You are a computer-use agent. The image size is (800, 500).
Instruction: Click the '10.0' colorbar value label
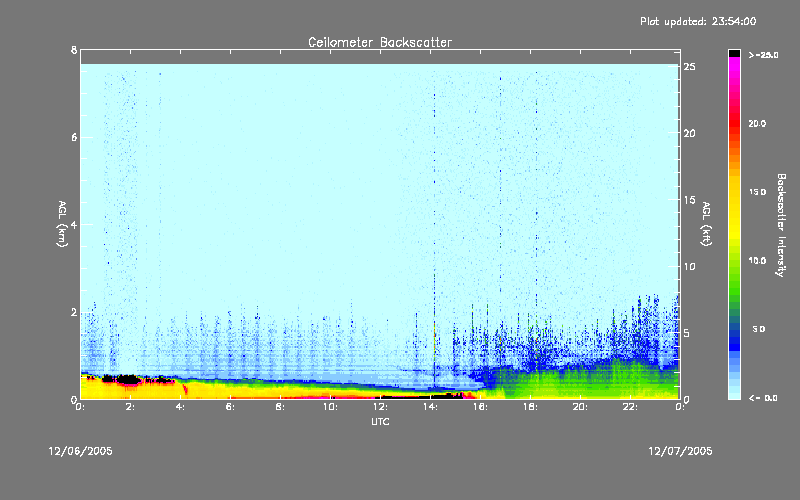click(x=757, y=260)
